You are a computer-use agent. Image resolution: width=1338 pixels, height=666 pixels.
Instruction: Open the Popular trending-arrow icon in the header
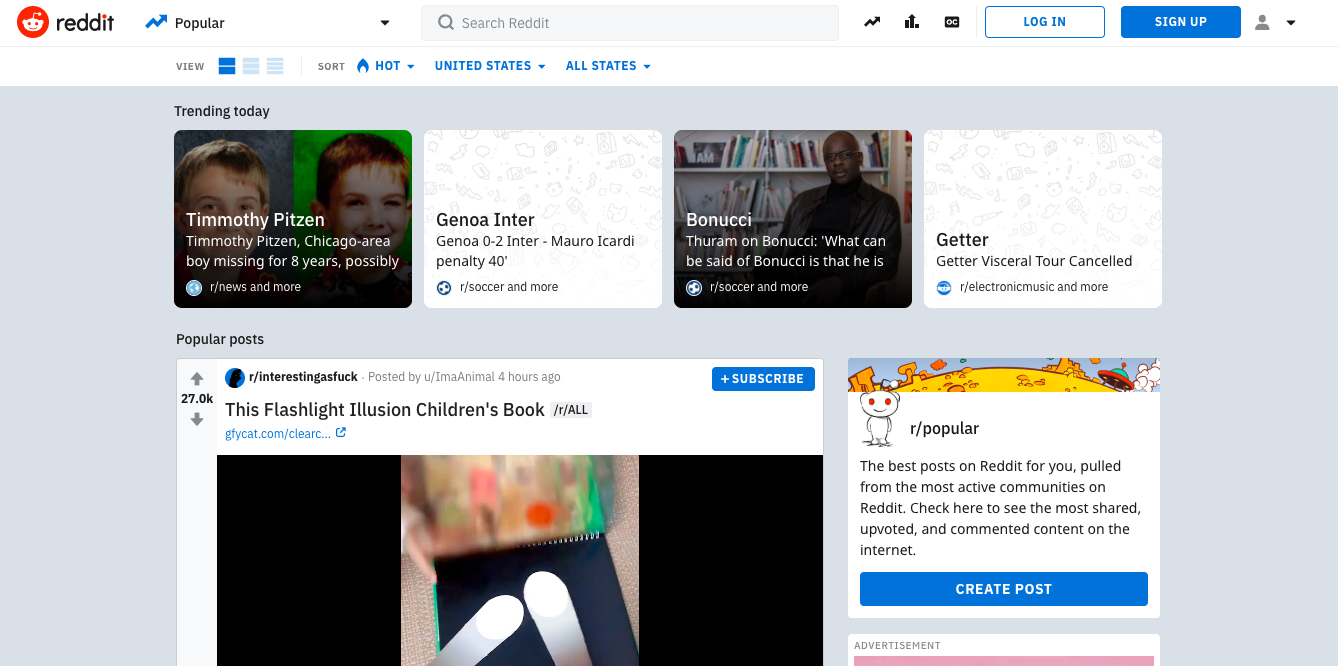(873, 22)
